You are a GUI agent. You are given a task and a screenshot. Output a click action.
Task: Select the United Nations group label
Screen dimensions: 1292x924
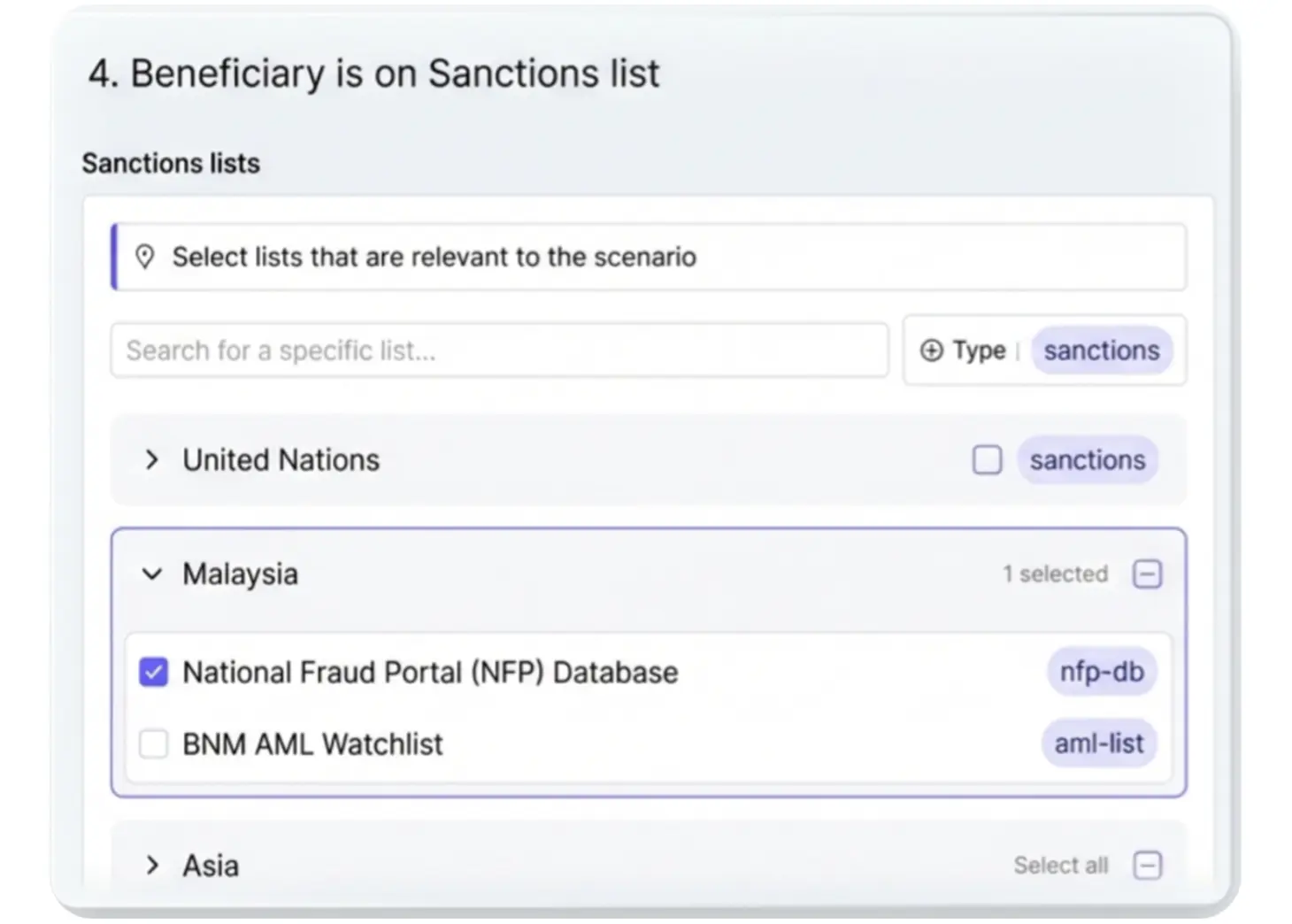(x=281, y=460)
